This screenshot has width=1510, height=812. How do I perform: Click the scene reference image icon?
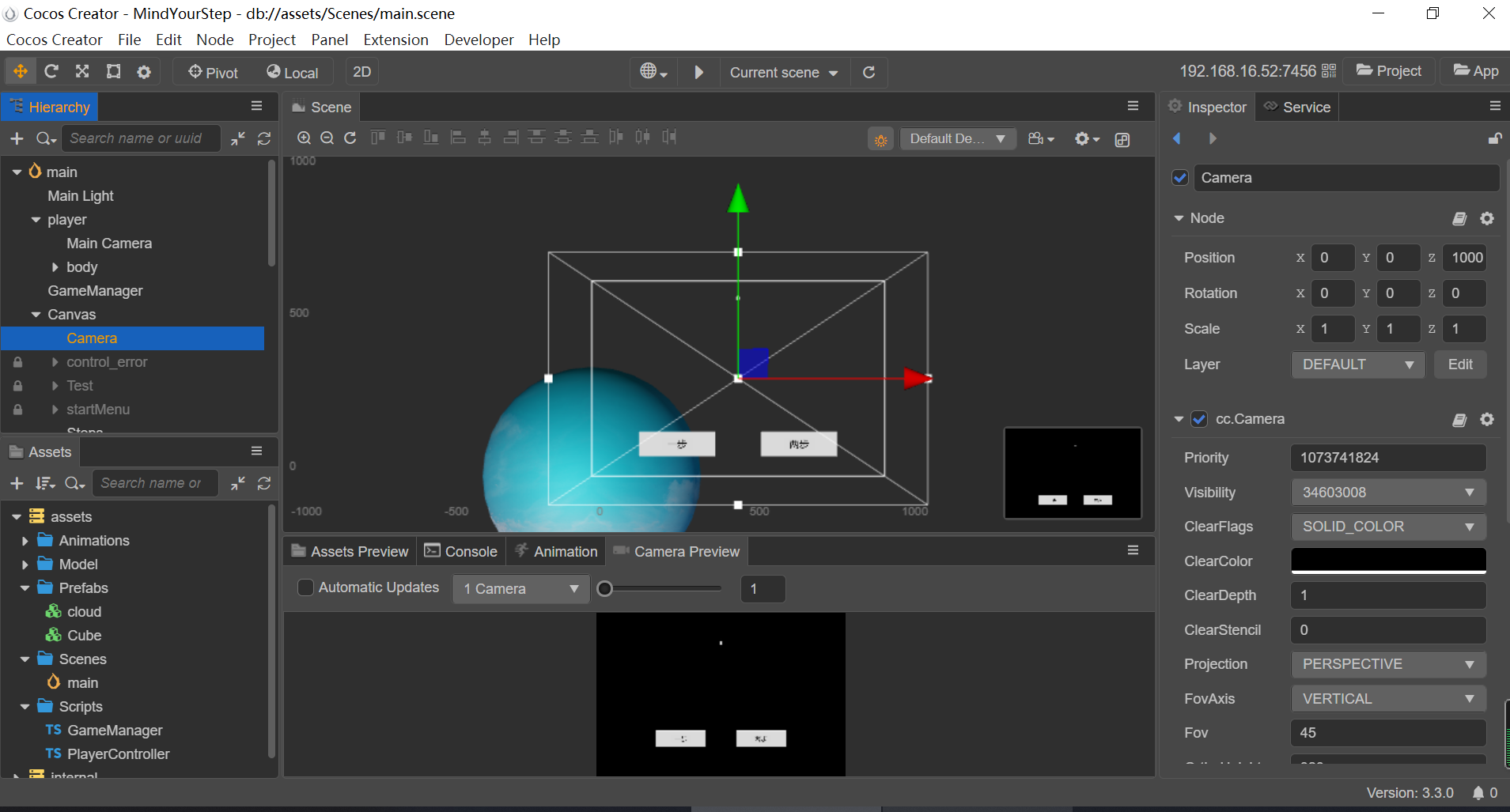(x=1122, y=139)
